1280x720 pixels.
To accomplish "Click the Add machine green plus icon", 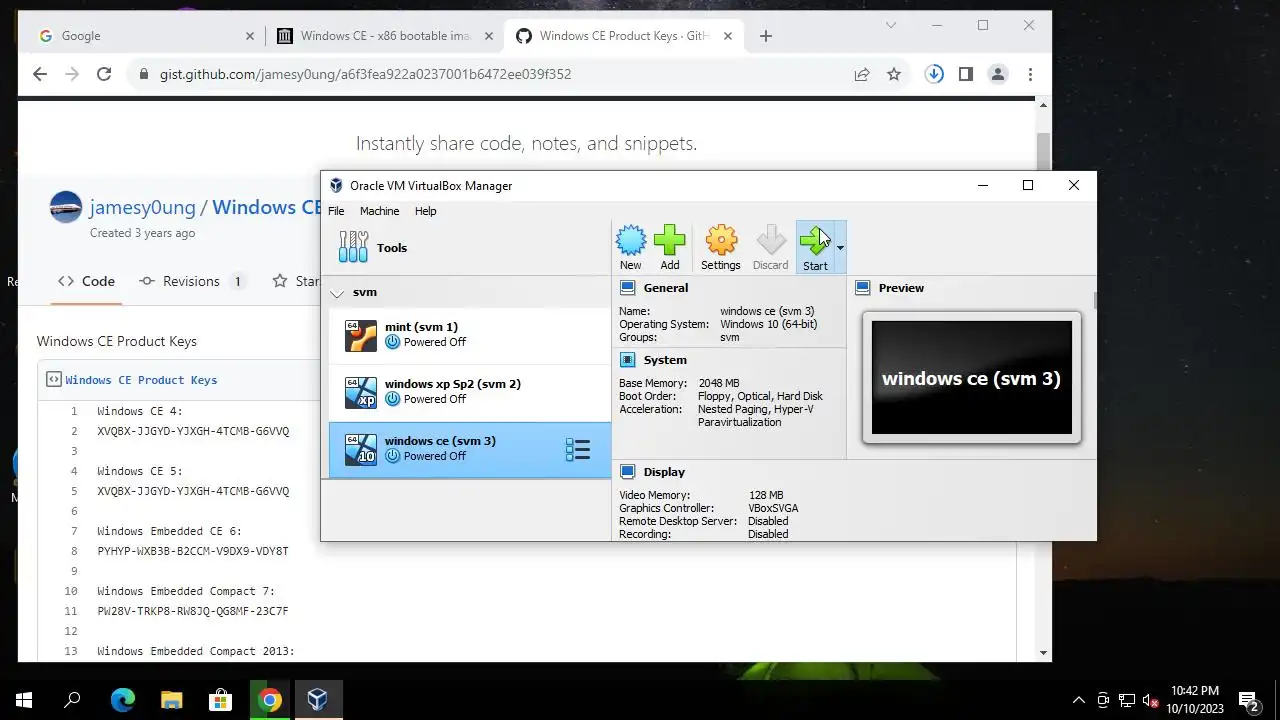I will [670, 247].
